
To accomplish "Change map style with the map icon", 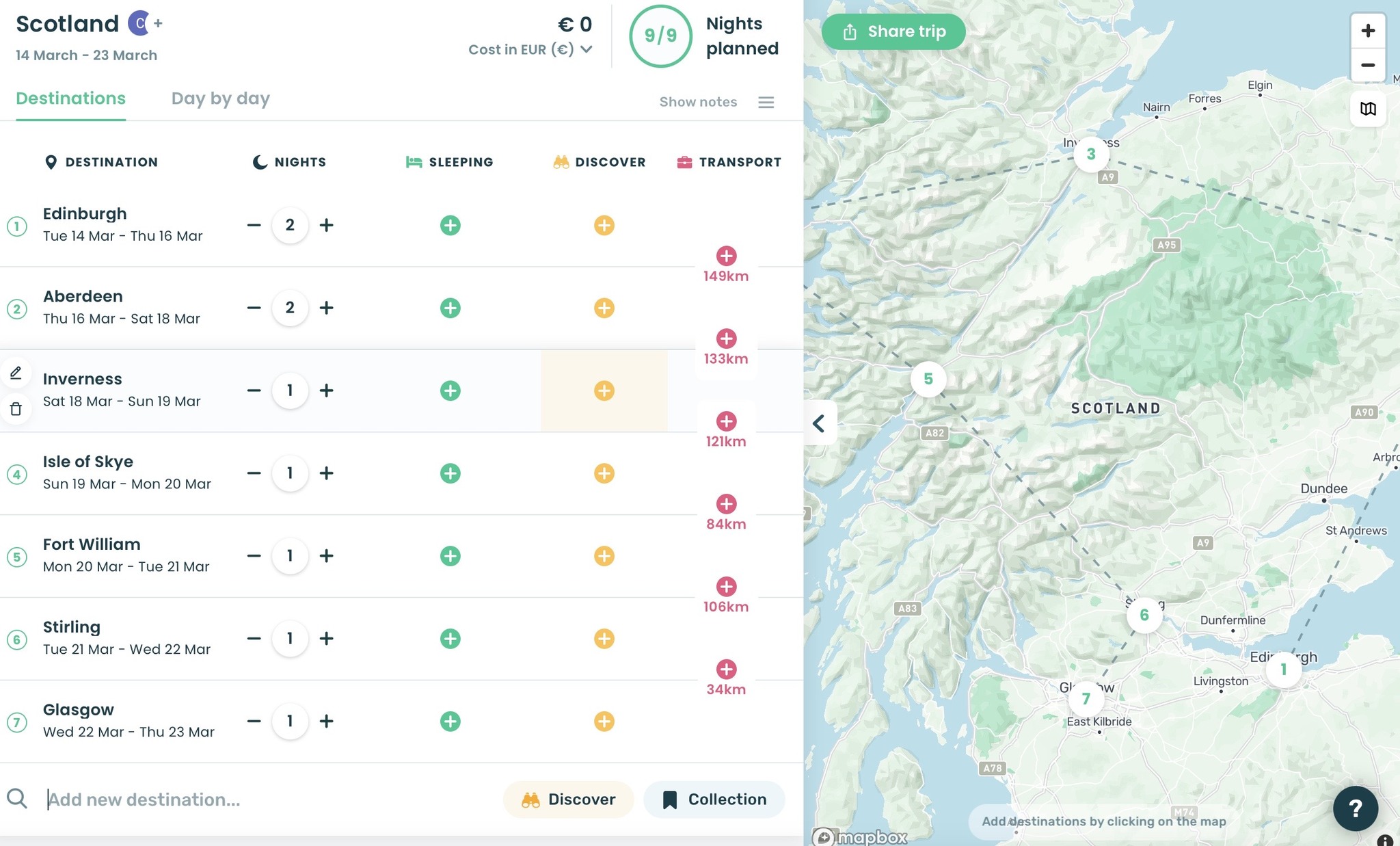I will pyautogui.click(x=1368, y=109).
